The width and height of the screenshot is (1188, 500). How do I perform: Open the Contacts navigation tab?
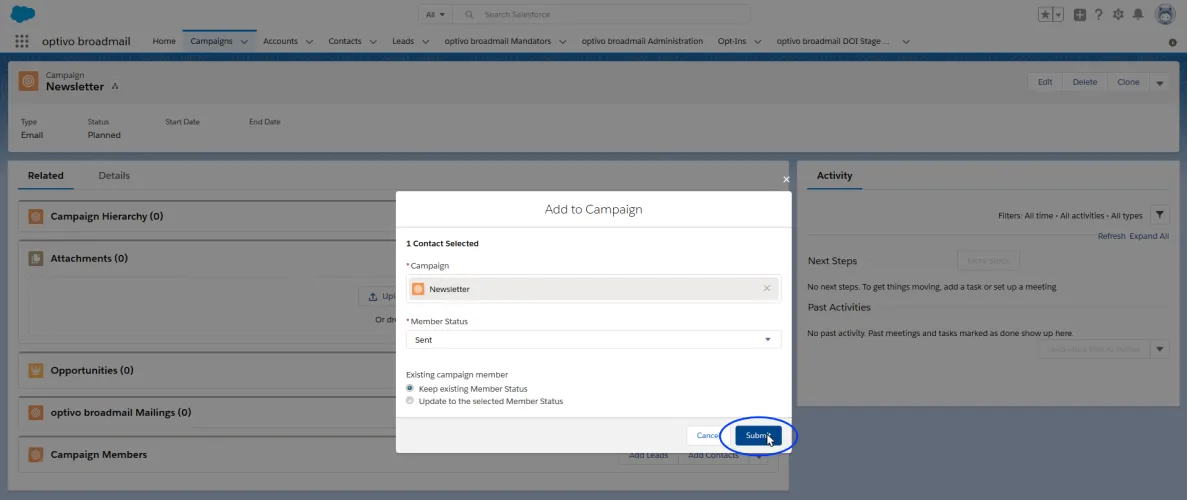[345, 41]
